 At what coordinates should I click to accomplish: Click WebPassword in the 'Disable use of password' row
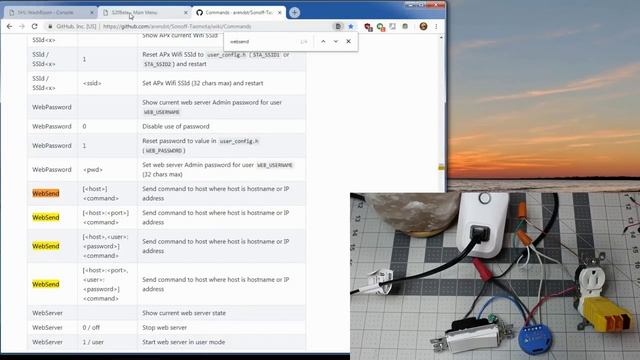[52, 127]
